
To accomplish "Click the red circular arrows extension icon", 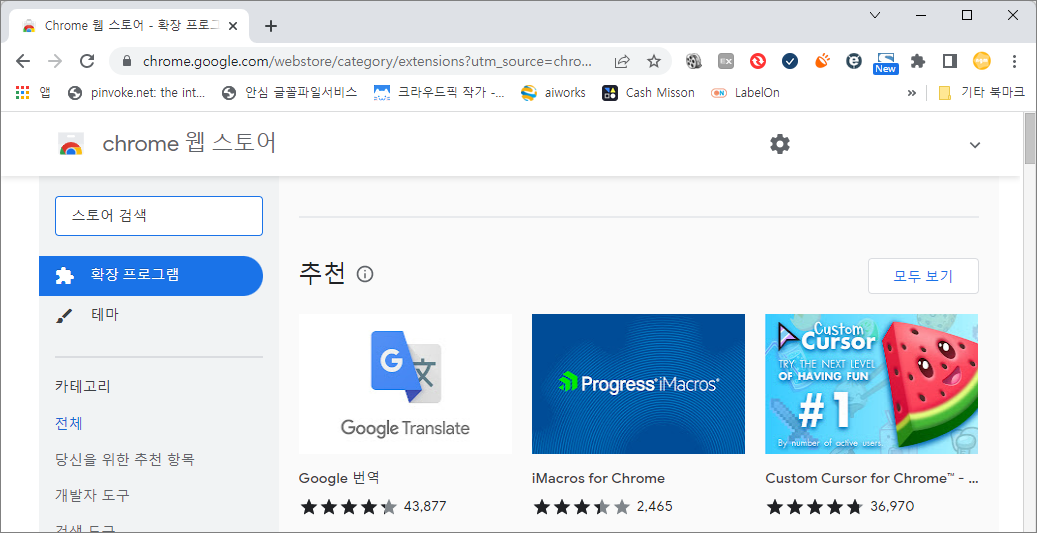I will 758,62.
